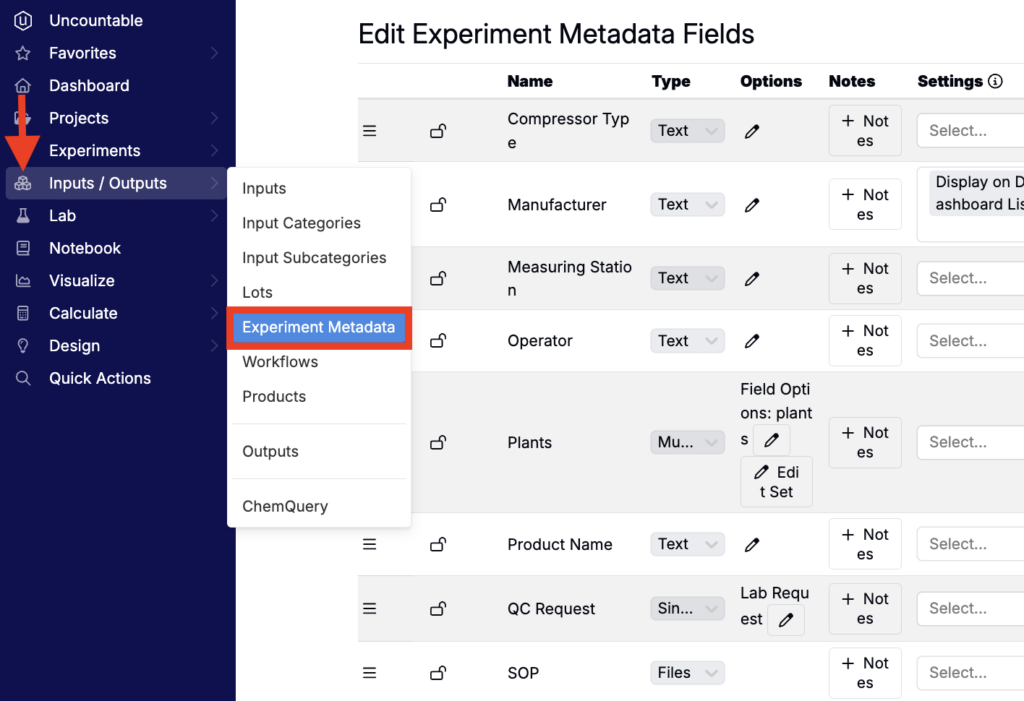Click pencil edit icon for Compressor Type
Image resolution: width=1024 pixels, height=701 pixels.
(752, 131)
